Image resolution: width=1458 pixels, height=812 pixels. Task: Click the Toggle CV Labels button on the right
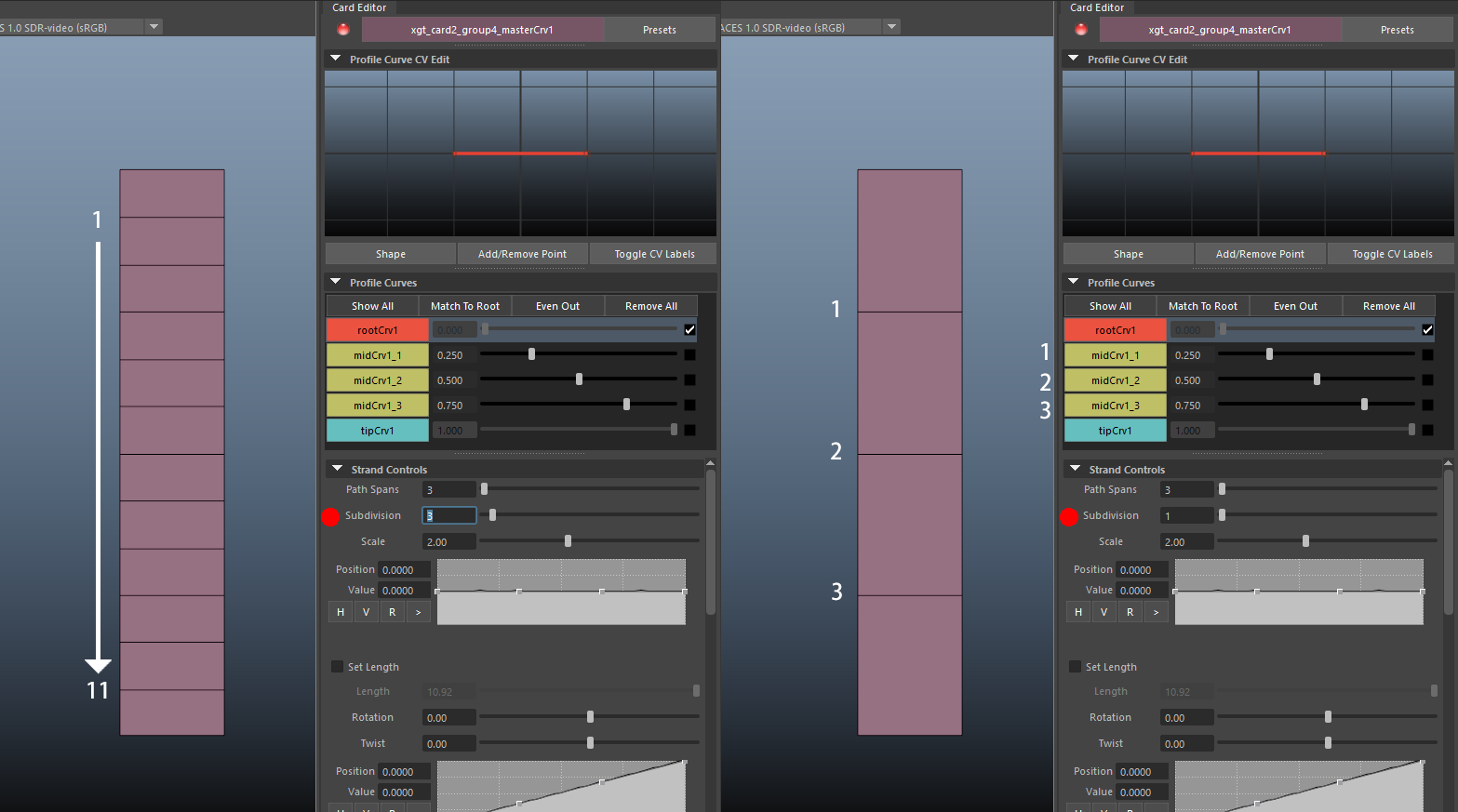tap(1392, 254)
